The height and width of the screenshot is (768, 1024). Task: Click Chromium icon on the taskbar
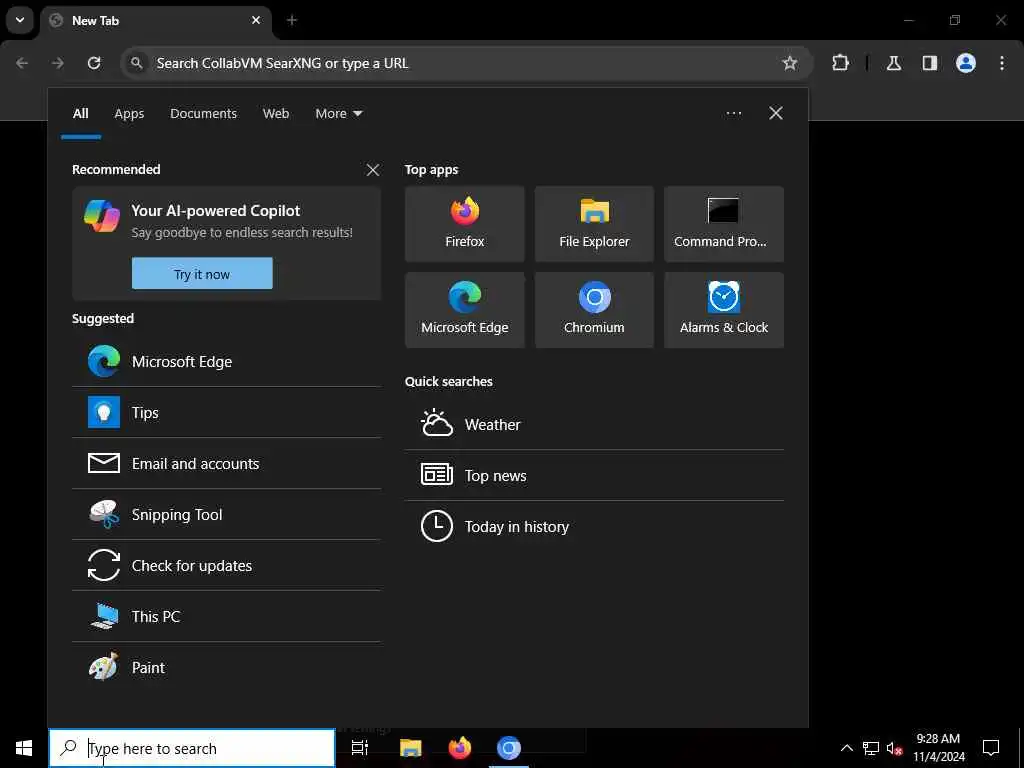pos(509,748)
